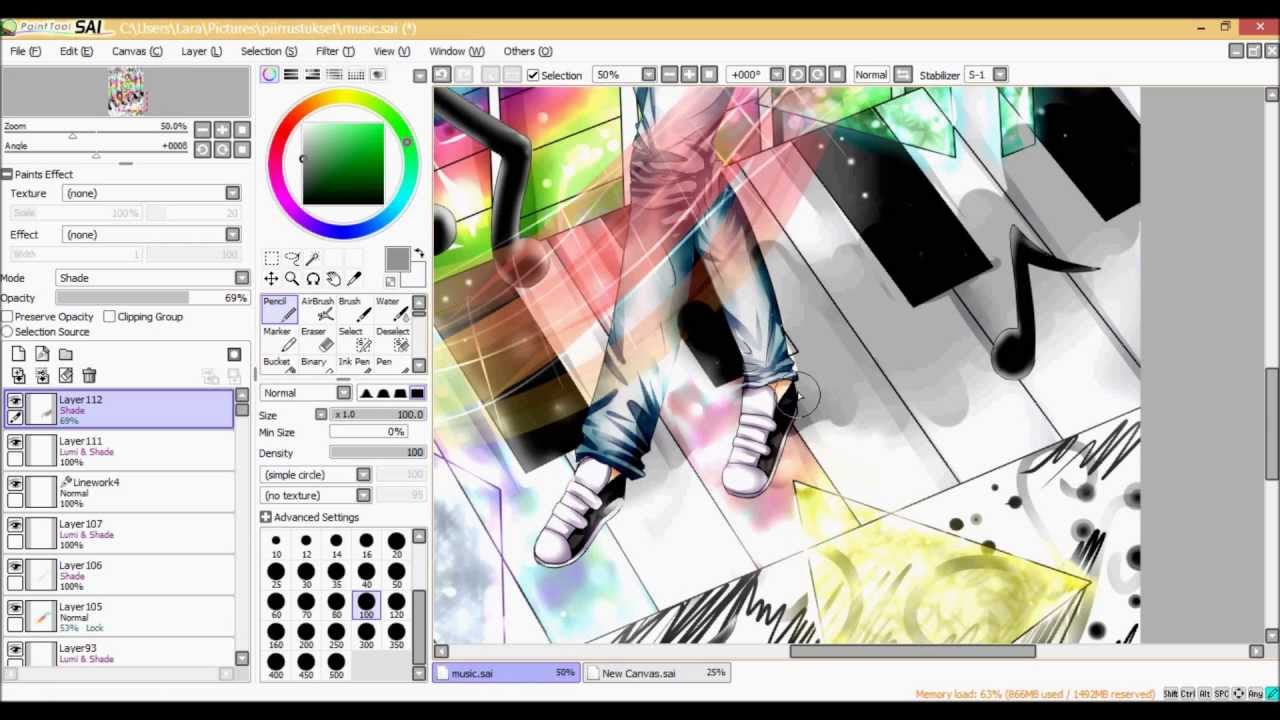Toggle visibility of the Linework4 layer
This screenshot has height=720, width=1280.
tap(15, 483)
